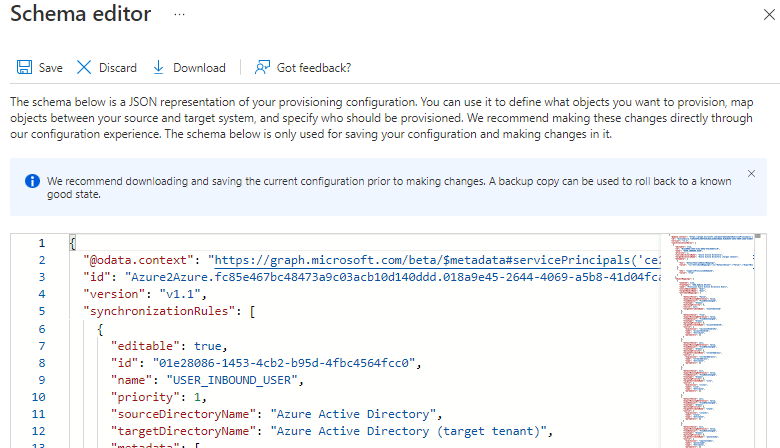Open the ellipsis menu beside Schema editor

[x=180, y=16]
